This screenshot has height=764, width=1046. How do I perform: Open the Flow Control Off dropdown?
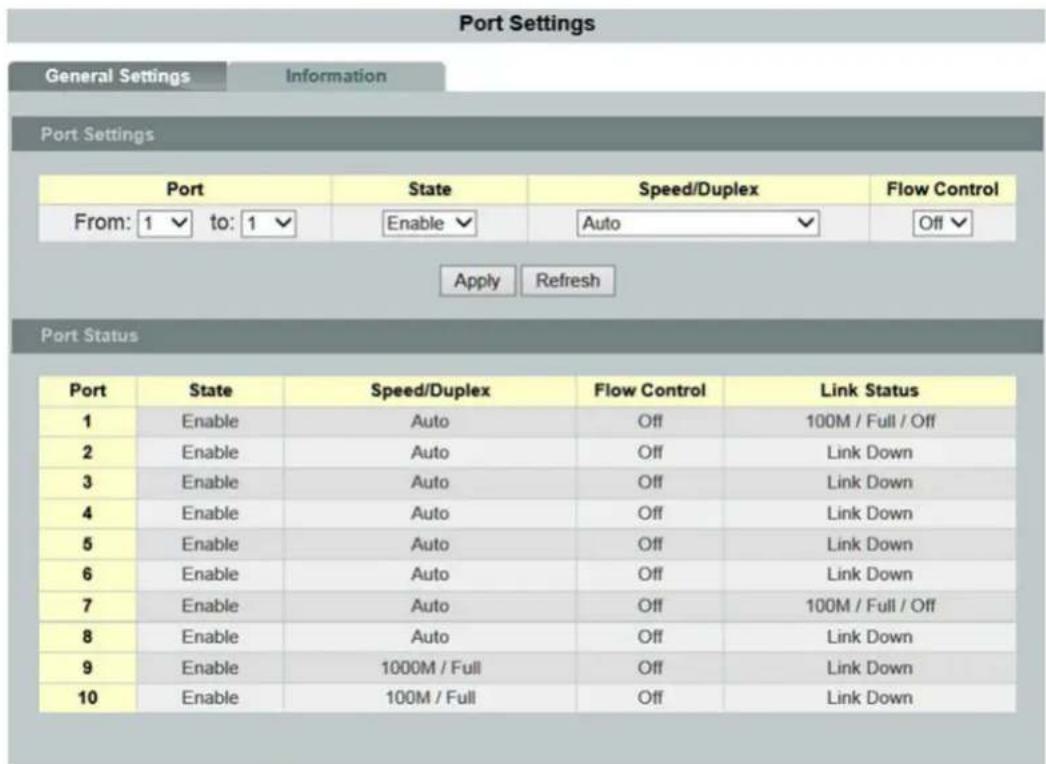(942, 223)
